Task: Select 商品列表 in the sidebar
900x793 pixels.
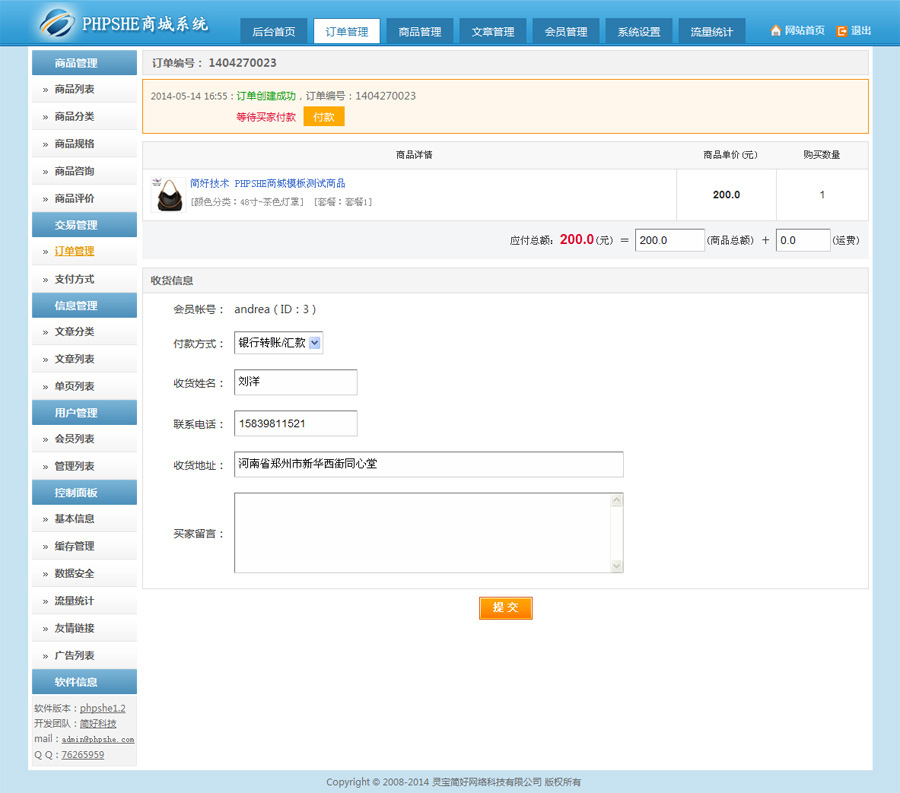Action: 74,89
